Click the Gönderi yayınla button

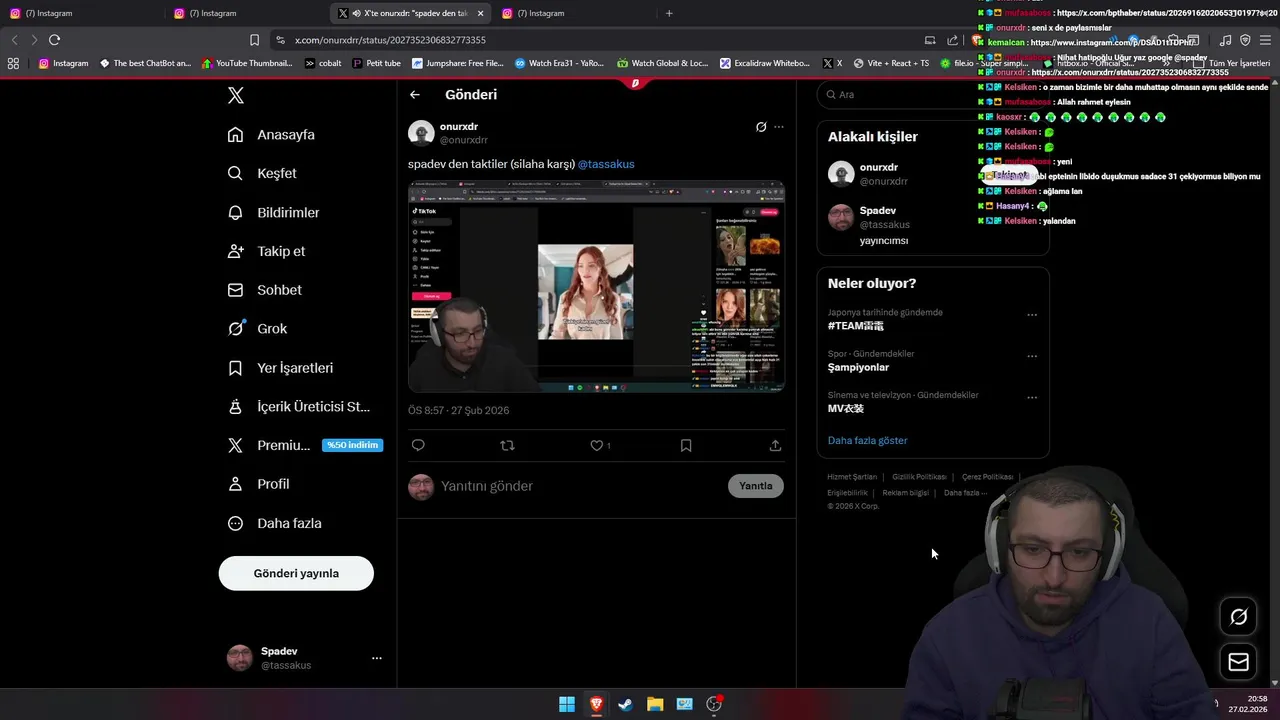(x=296, y=573)
